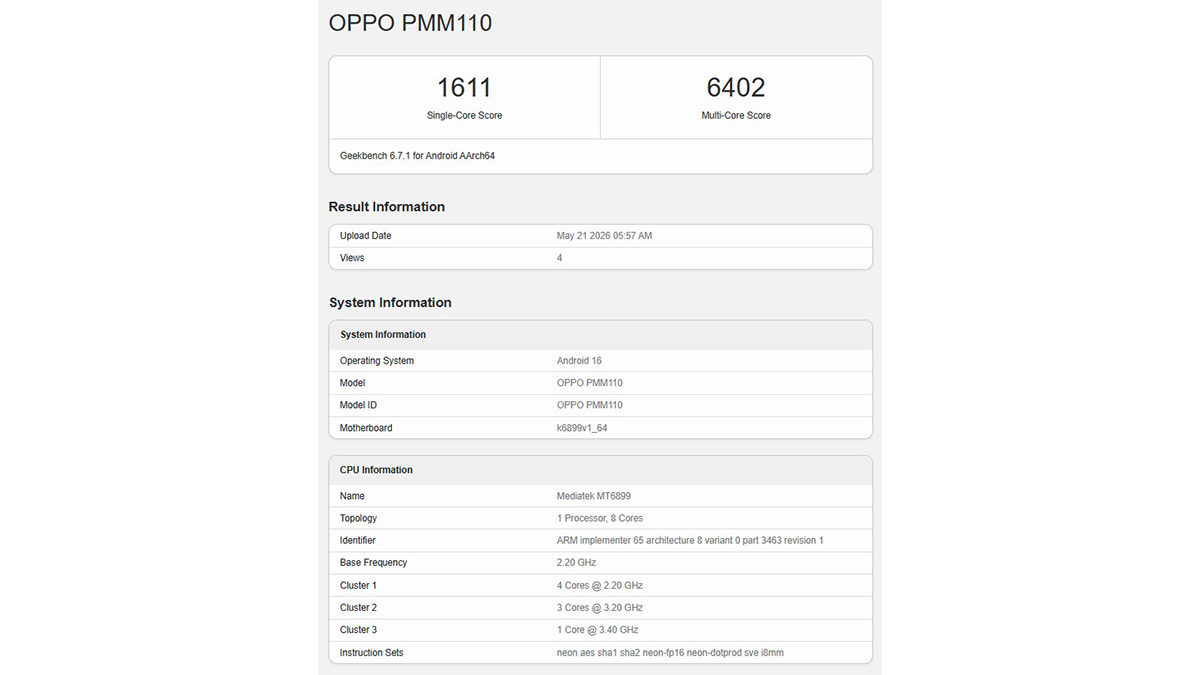Select the ARM implementer 65 identifier value
This screenshot has height=675, width=1200.
point(690,540)
